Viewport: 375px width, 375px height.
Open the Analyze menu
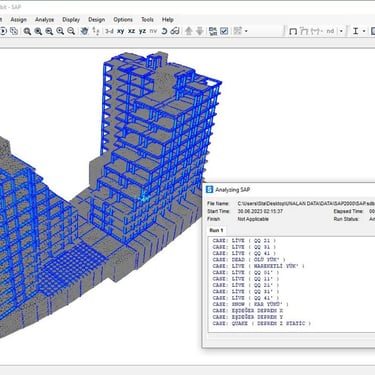pos(44,20)
